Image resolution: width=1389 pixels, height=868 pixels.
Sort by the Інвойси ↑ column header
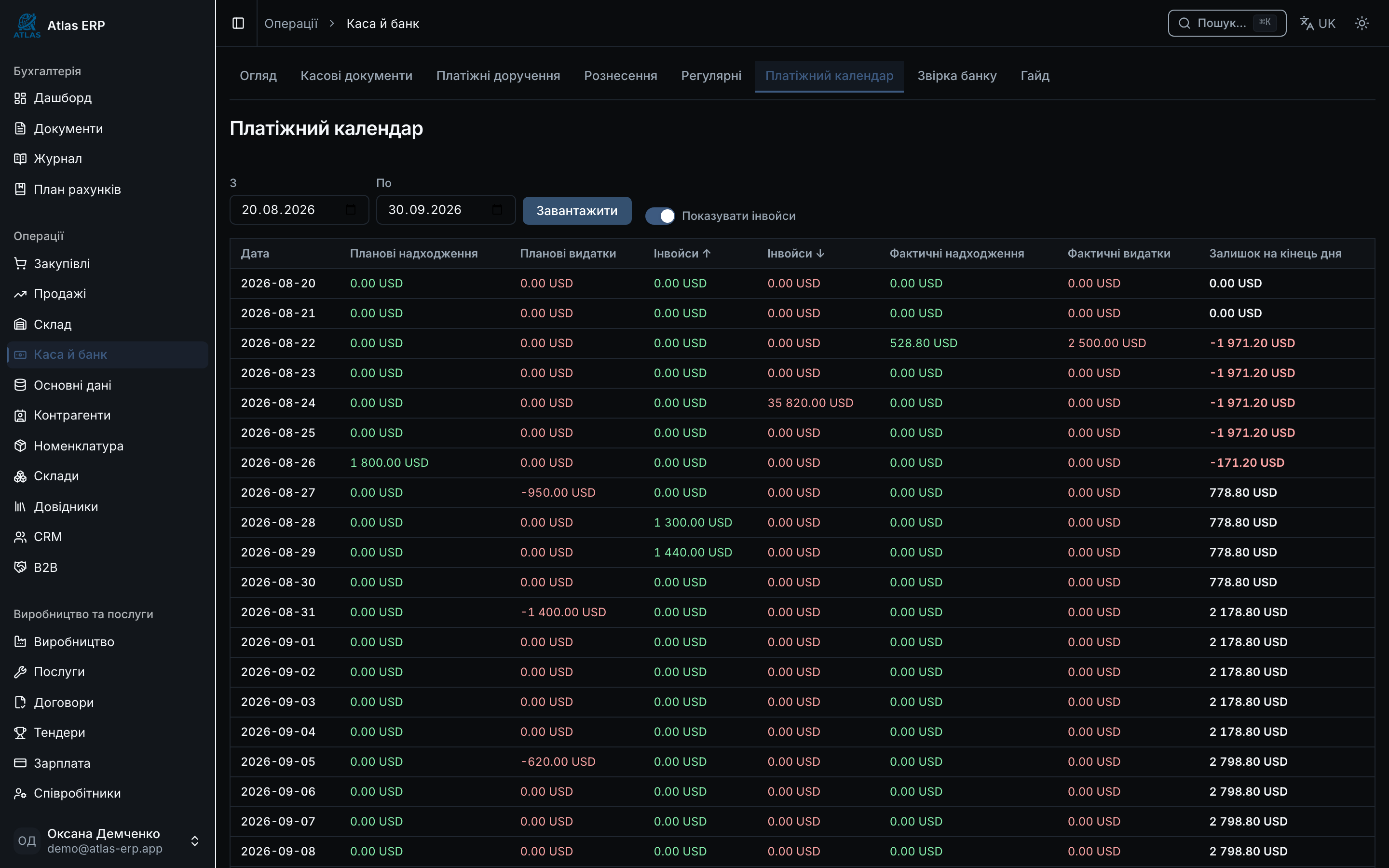pos(682,254)
